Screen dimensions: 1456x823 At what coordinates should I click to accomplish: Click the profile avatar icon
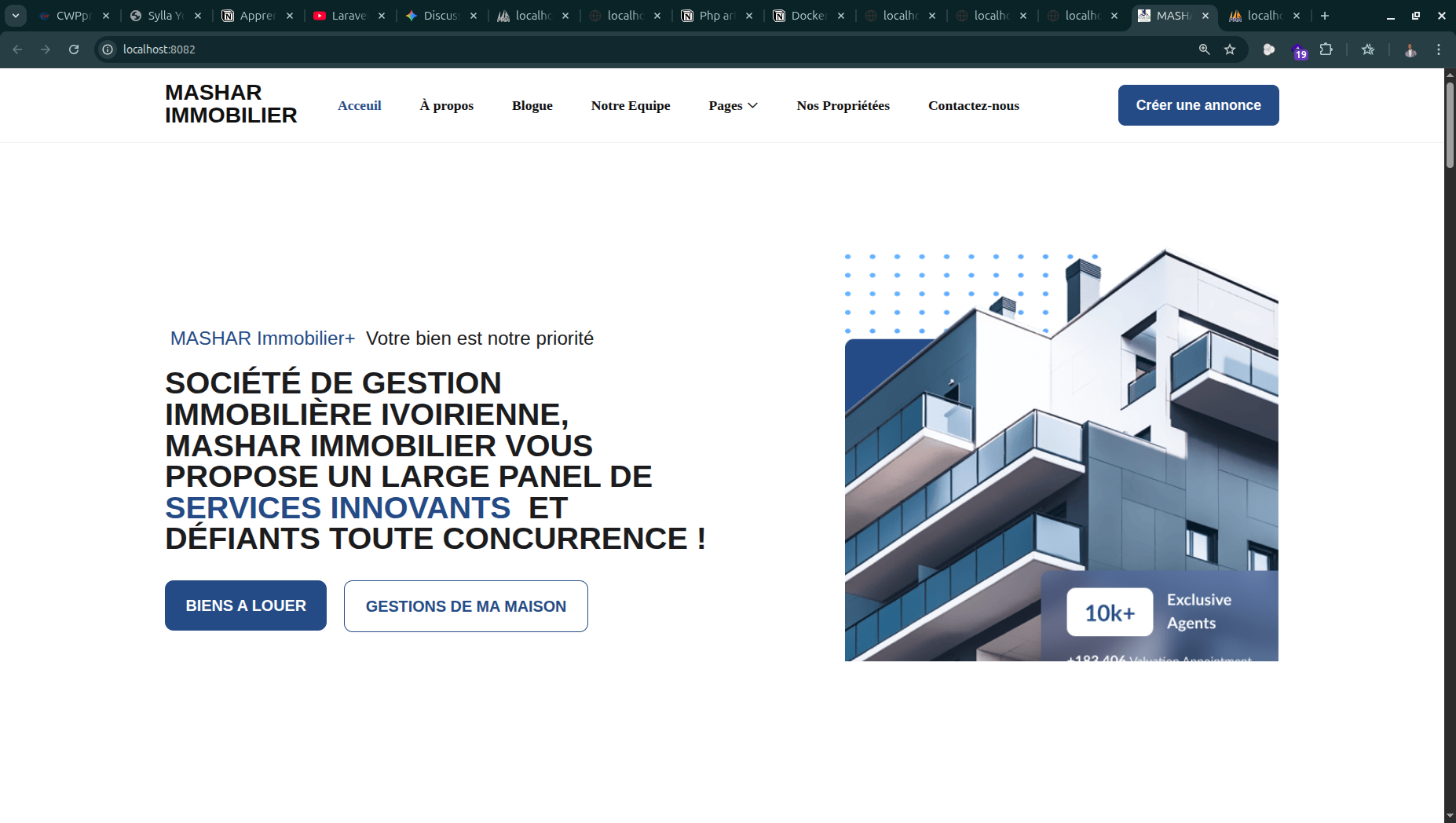pyautogui.click(x=1410, y=49)
